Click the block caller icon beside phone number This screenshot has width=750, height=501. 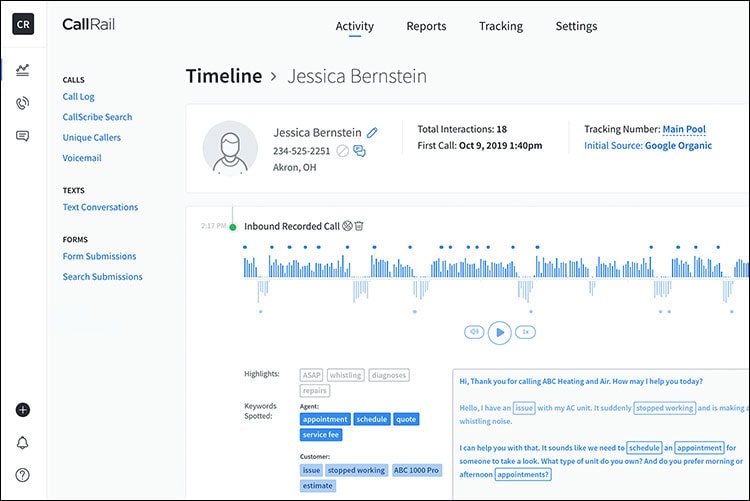[x=342, y=151]
